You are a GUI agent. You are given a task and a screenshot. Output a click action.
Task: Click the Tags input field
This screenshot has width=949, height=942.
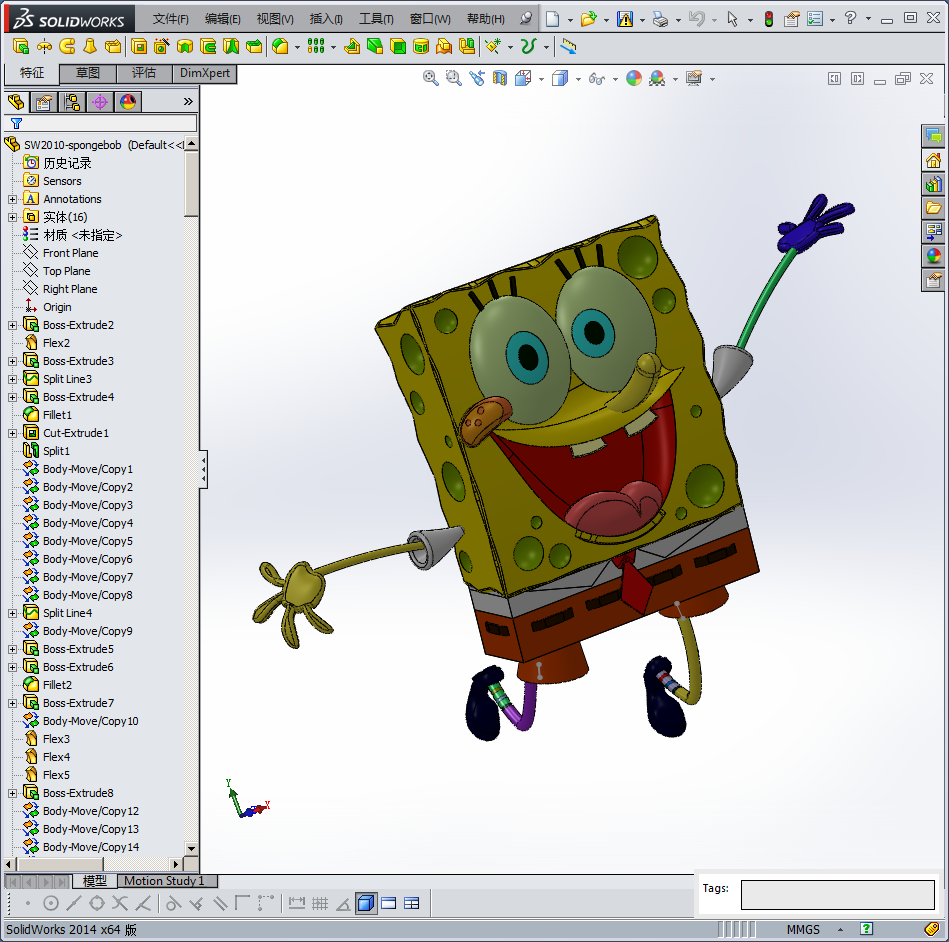838,895
